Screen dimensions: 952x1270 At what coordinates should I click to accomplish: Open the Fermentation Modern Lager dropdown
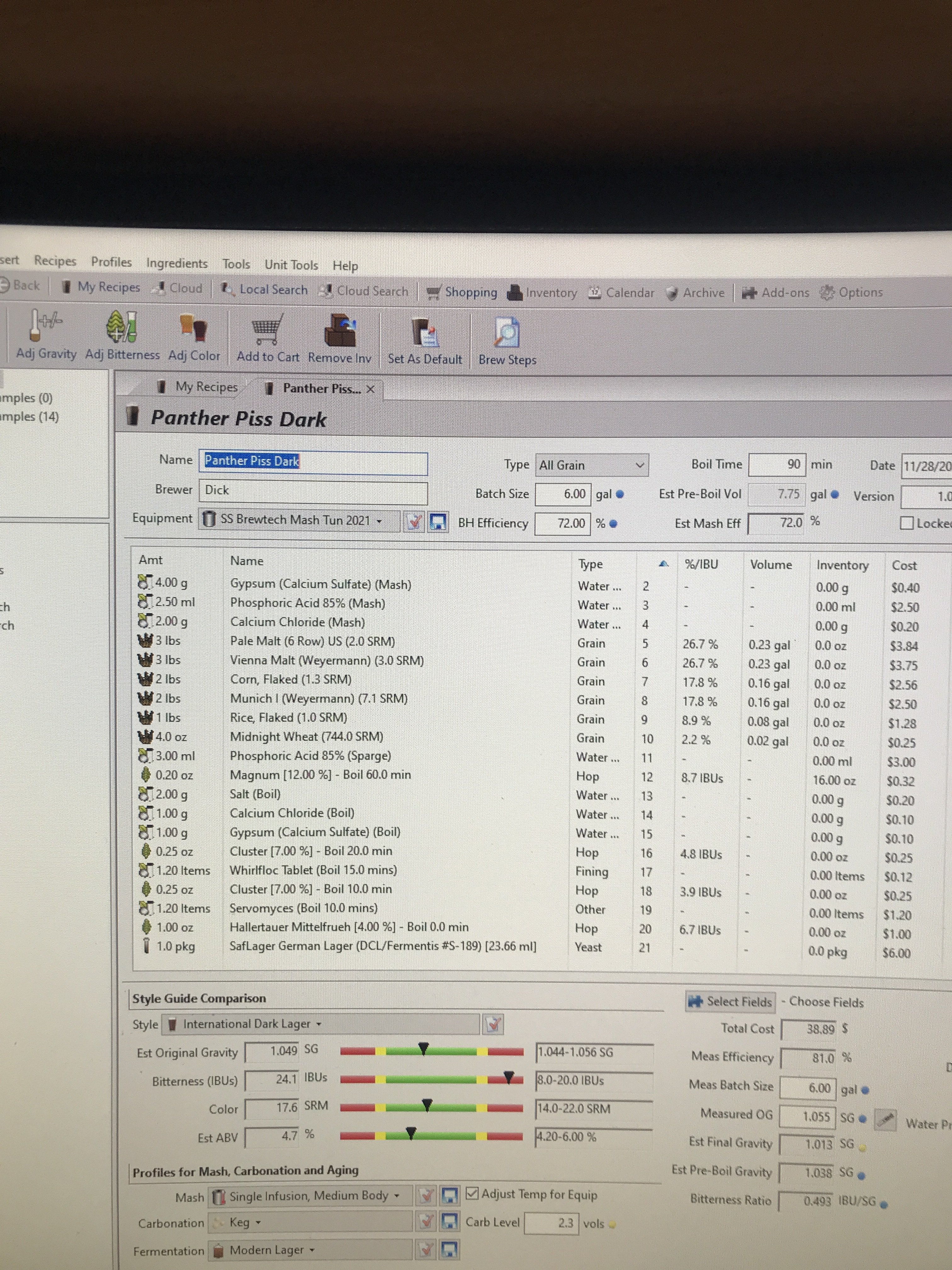pos(310,1250)
